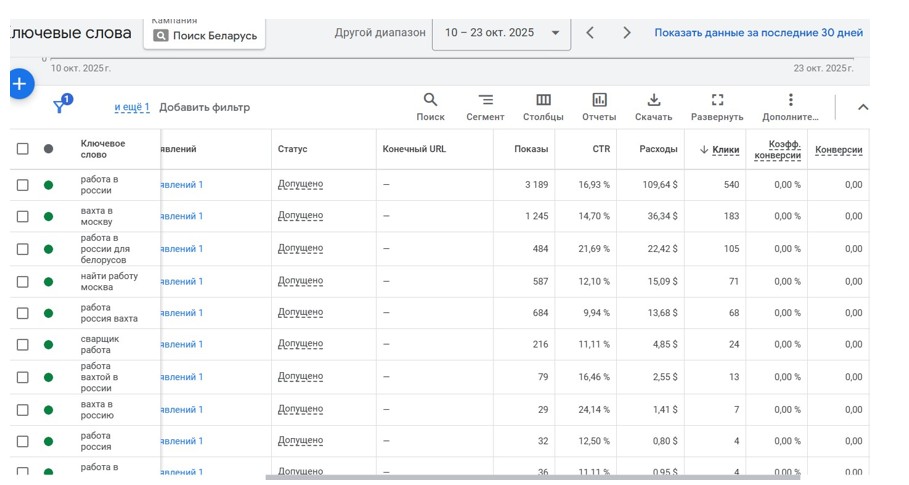Click 'Показать данные за последние 30 дней'
The height and width of the screenshot is (485, 909).
coord(758,33)
